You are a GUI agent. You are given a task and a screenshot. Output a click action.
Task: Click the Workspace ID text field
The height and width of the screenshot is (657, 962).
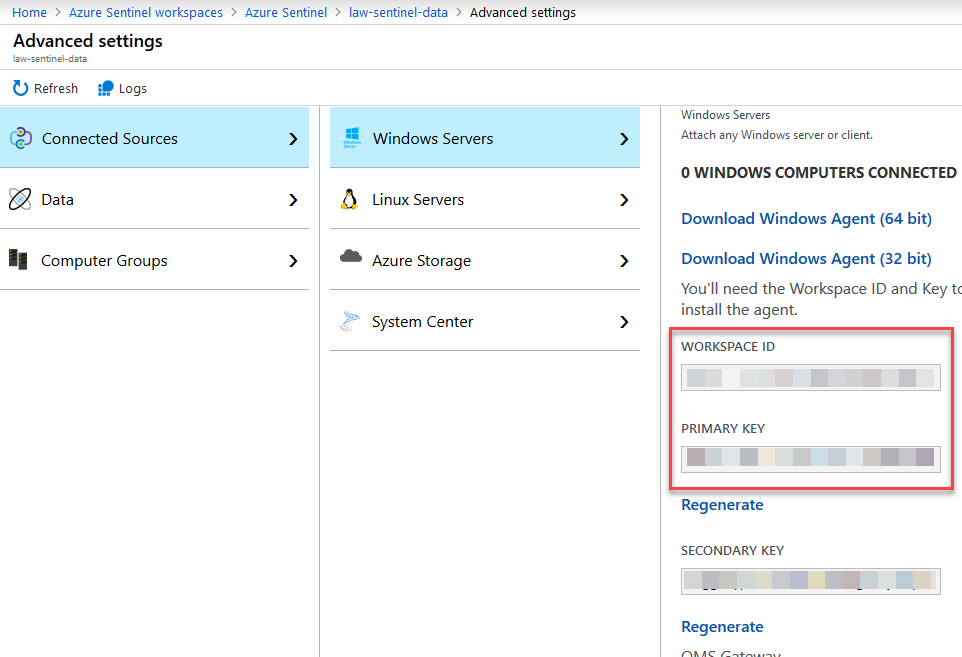tap(810, 378)
